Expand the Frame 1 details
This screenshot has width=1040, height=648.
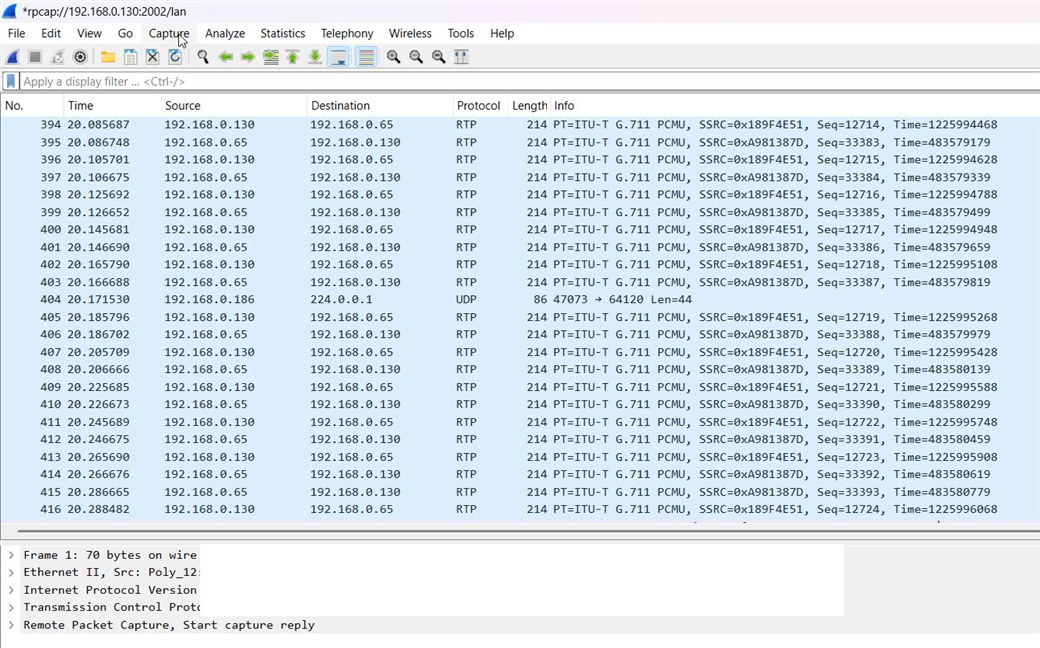tap(11, 555)
